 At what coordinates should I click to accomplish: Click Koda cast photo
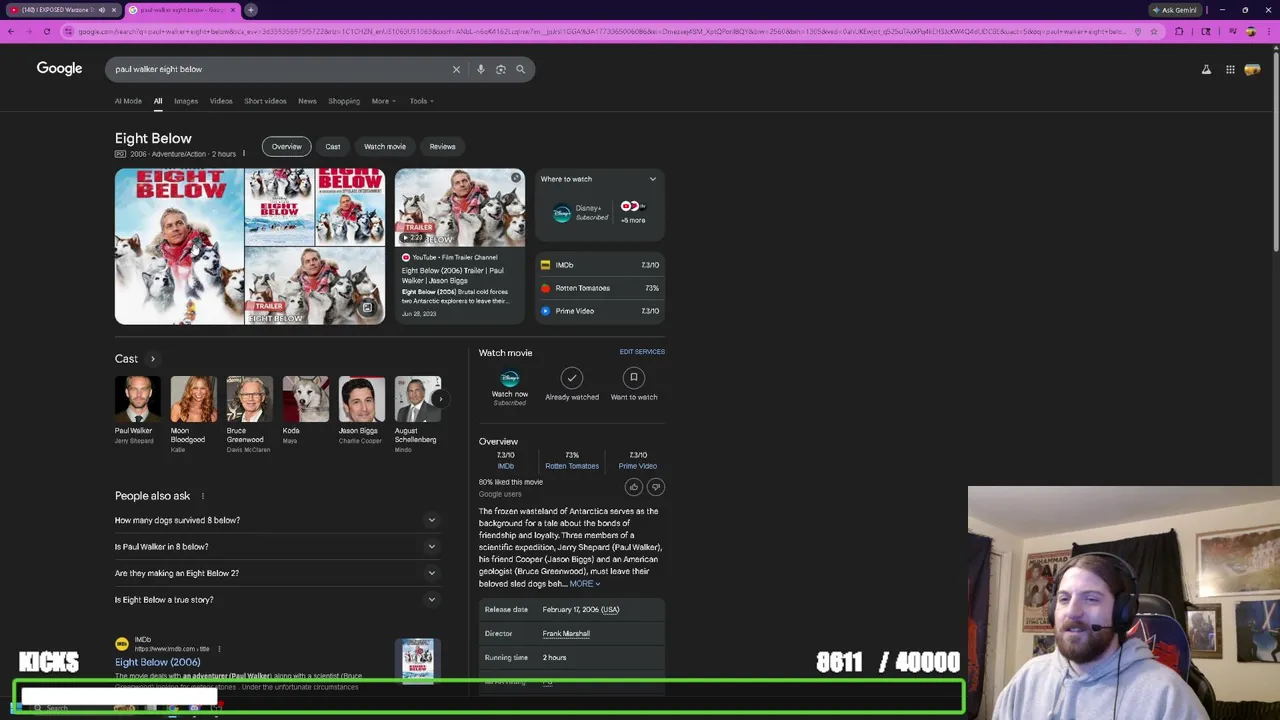pos(305,399)
